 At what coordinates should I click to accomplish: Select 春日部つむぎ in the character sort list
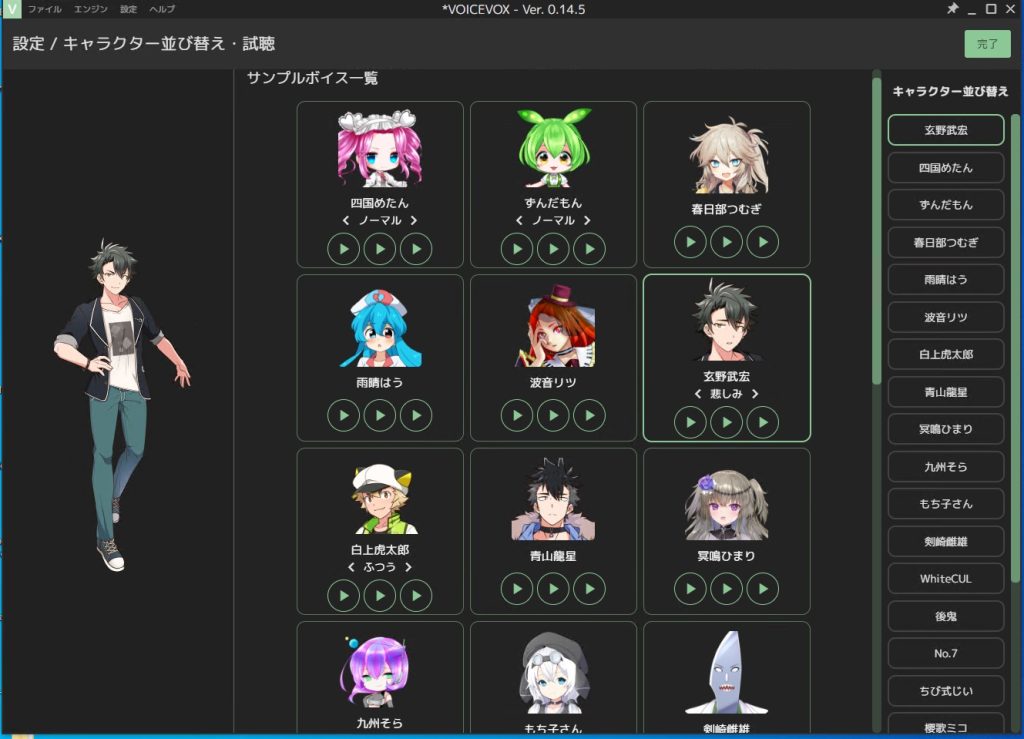pyautogui.click(x=946, y=243)
